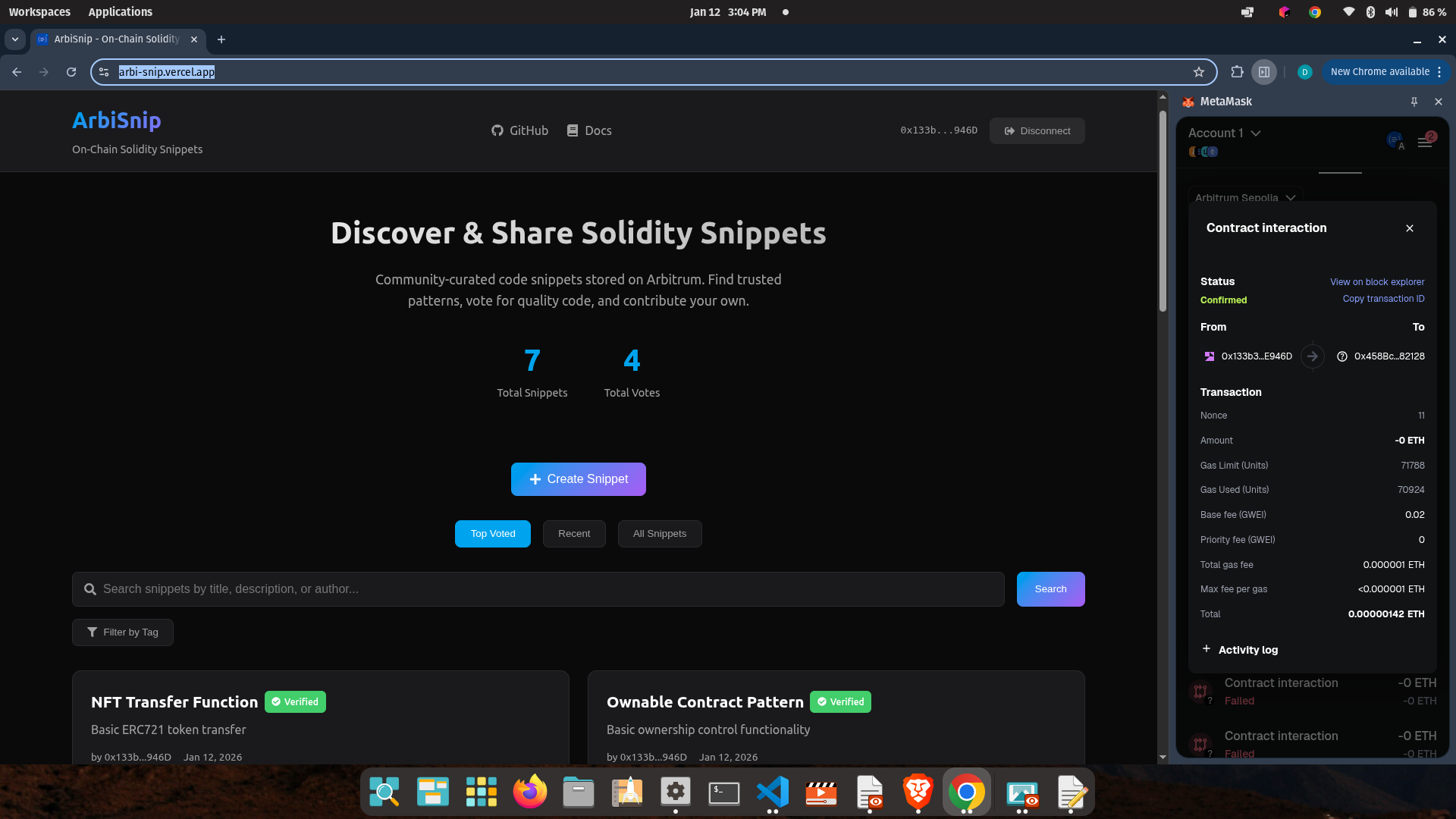Switch to the Recent tab

tap(574, 534)
